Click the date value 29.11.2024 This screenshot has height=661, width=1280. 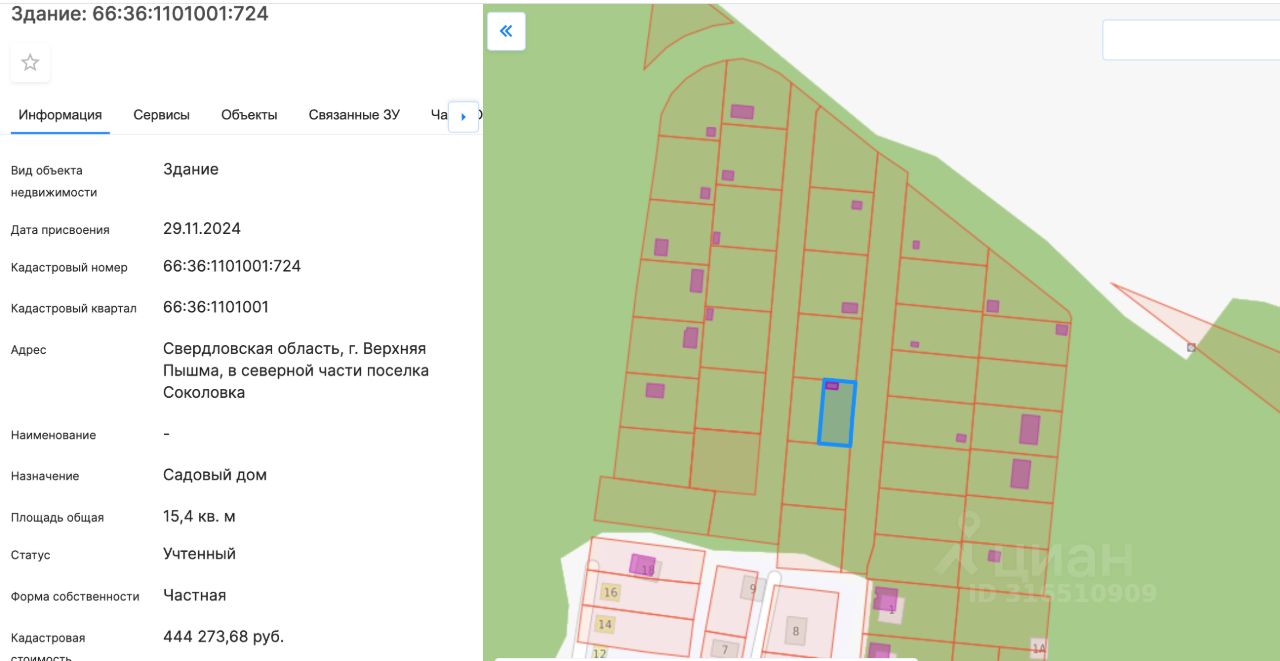tap(202, 228)
